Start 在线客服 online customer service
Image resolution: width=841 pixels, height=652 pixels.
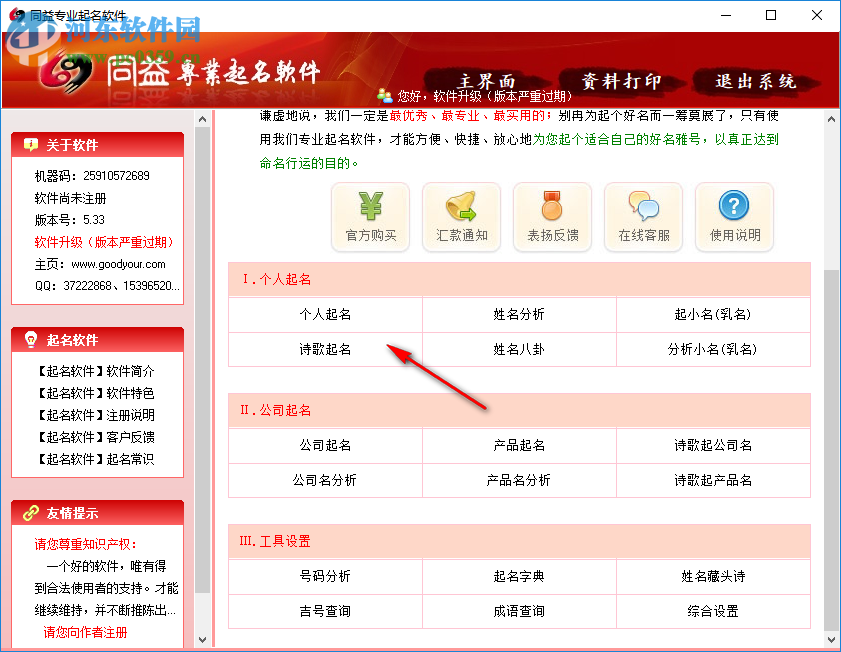643,216
